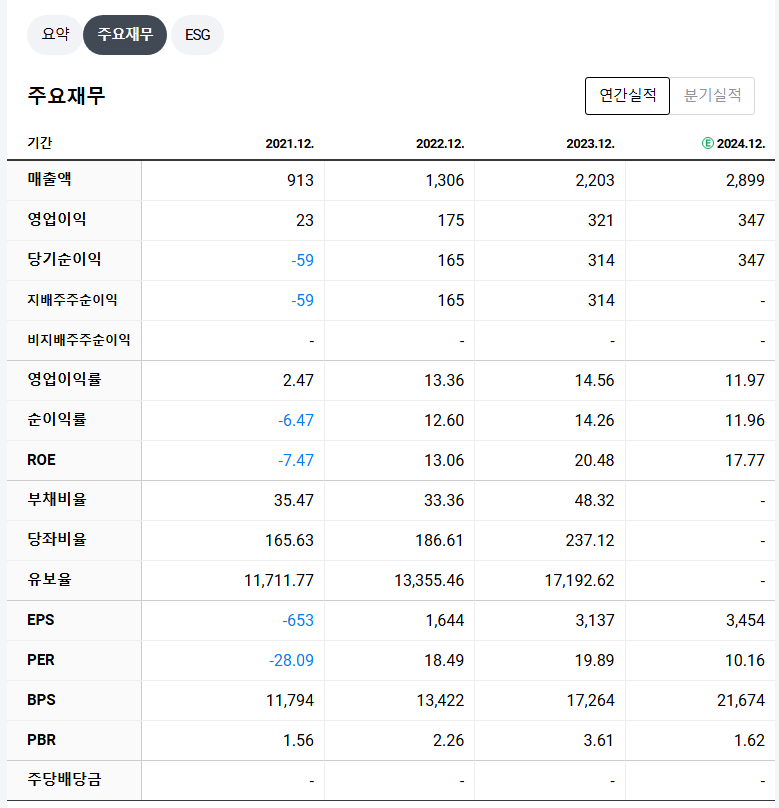Viewport: 779px width, 808px height.
Task: Click operating profit value 321
Action: click(601, 221)
